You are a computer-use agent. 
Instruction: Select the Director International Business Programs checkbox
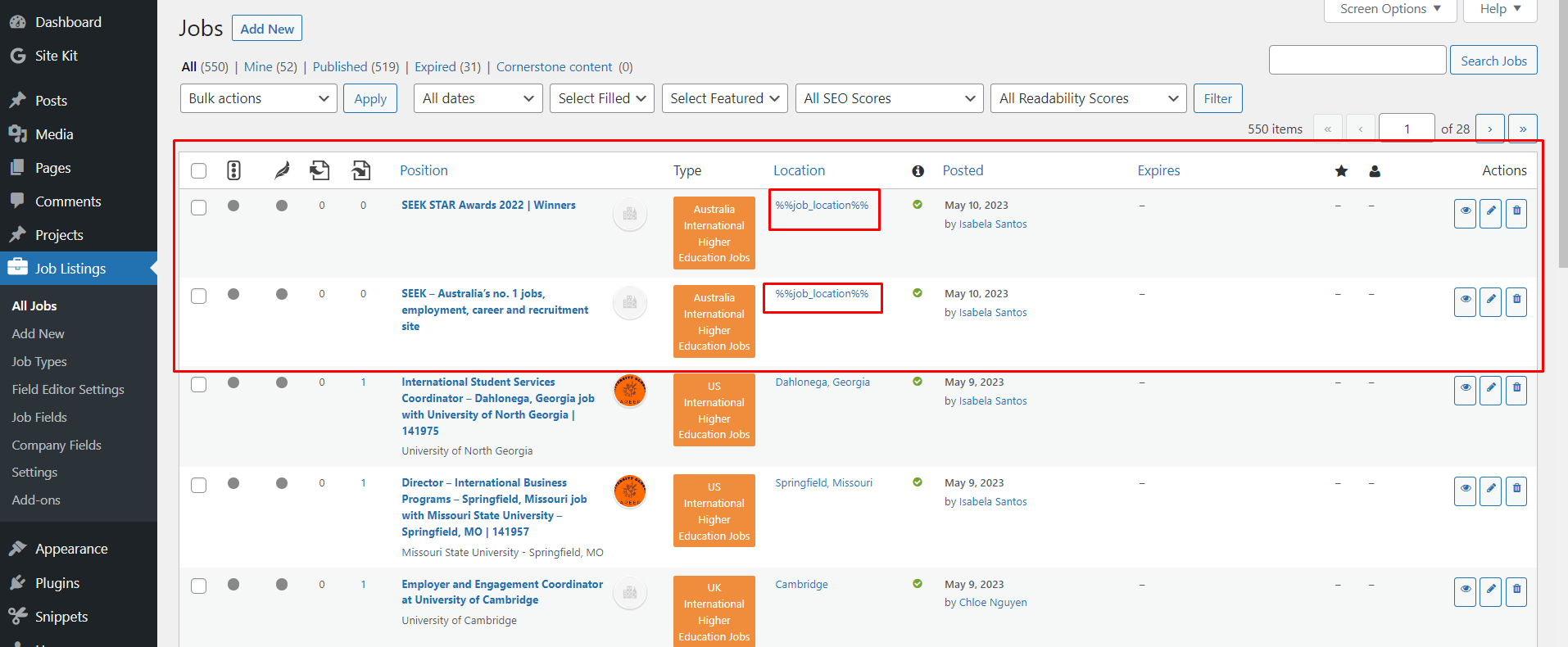point(198,485)
